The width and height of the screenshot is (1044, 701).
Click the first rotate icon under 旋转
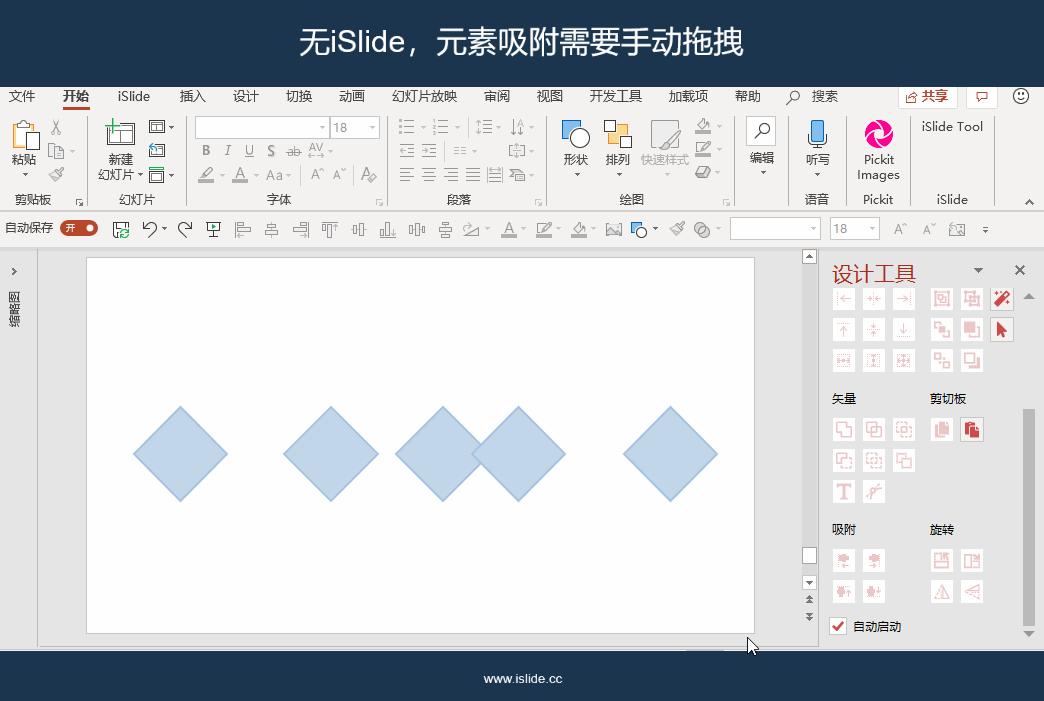[941, 561]
